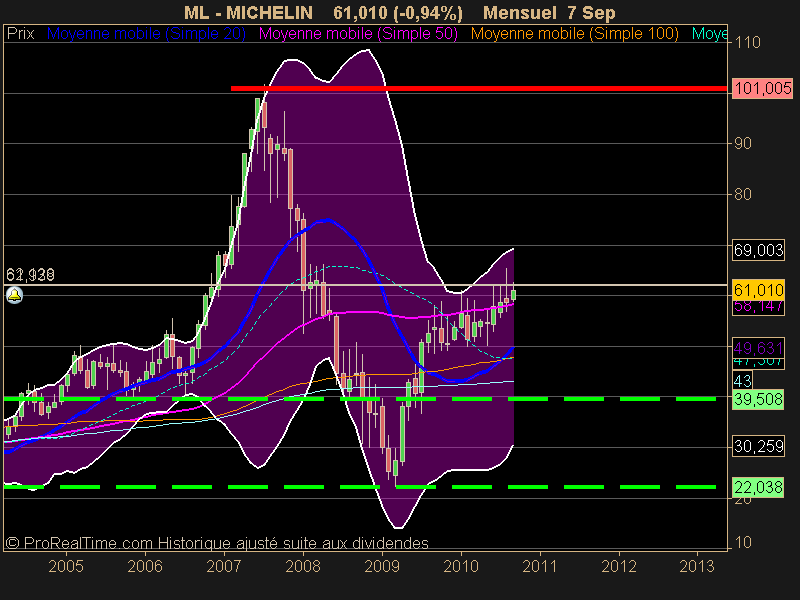This screenshot has width=800, height=600.
Task: Click the "2010" year on the time axis
Action: [461, 566]
